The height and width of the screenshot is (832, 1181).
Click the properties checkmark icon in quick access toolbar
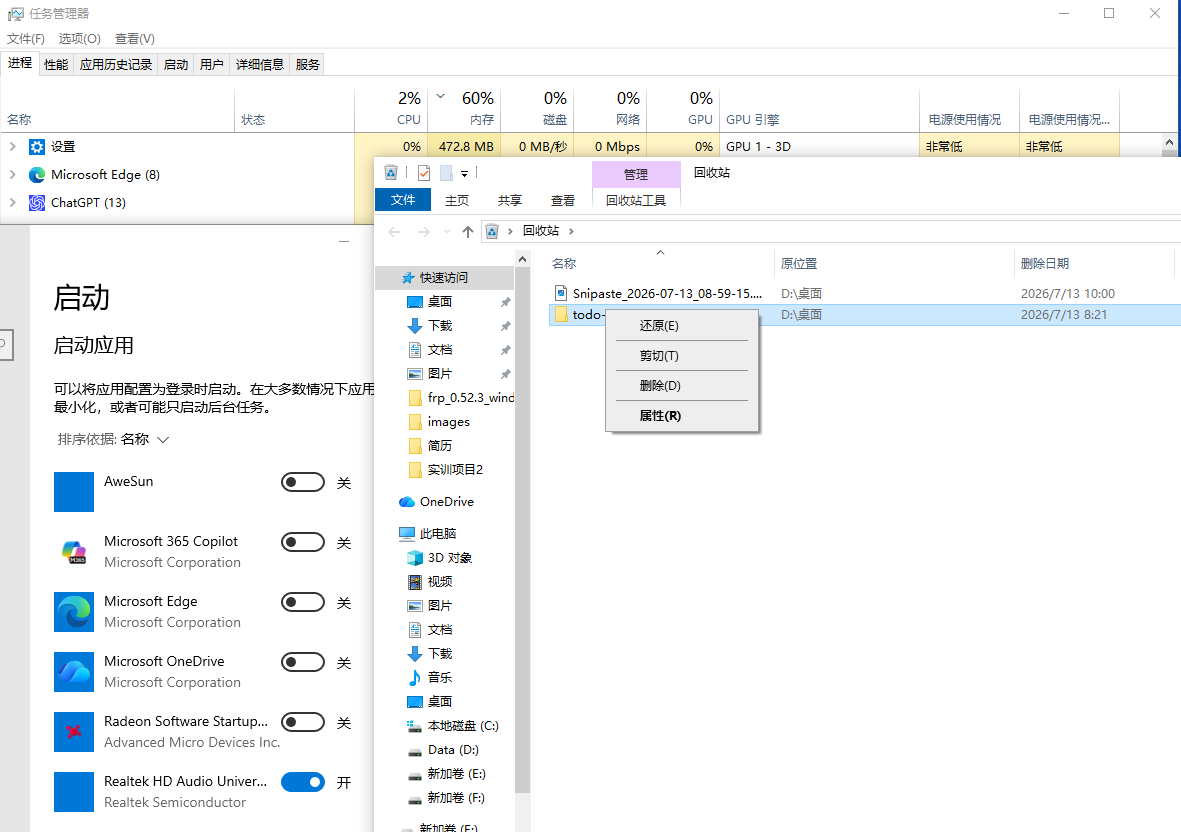pos(424,173)
